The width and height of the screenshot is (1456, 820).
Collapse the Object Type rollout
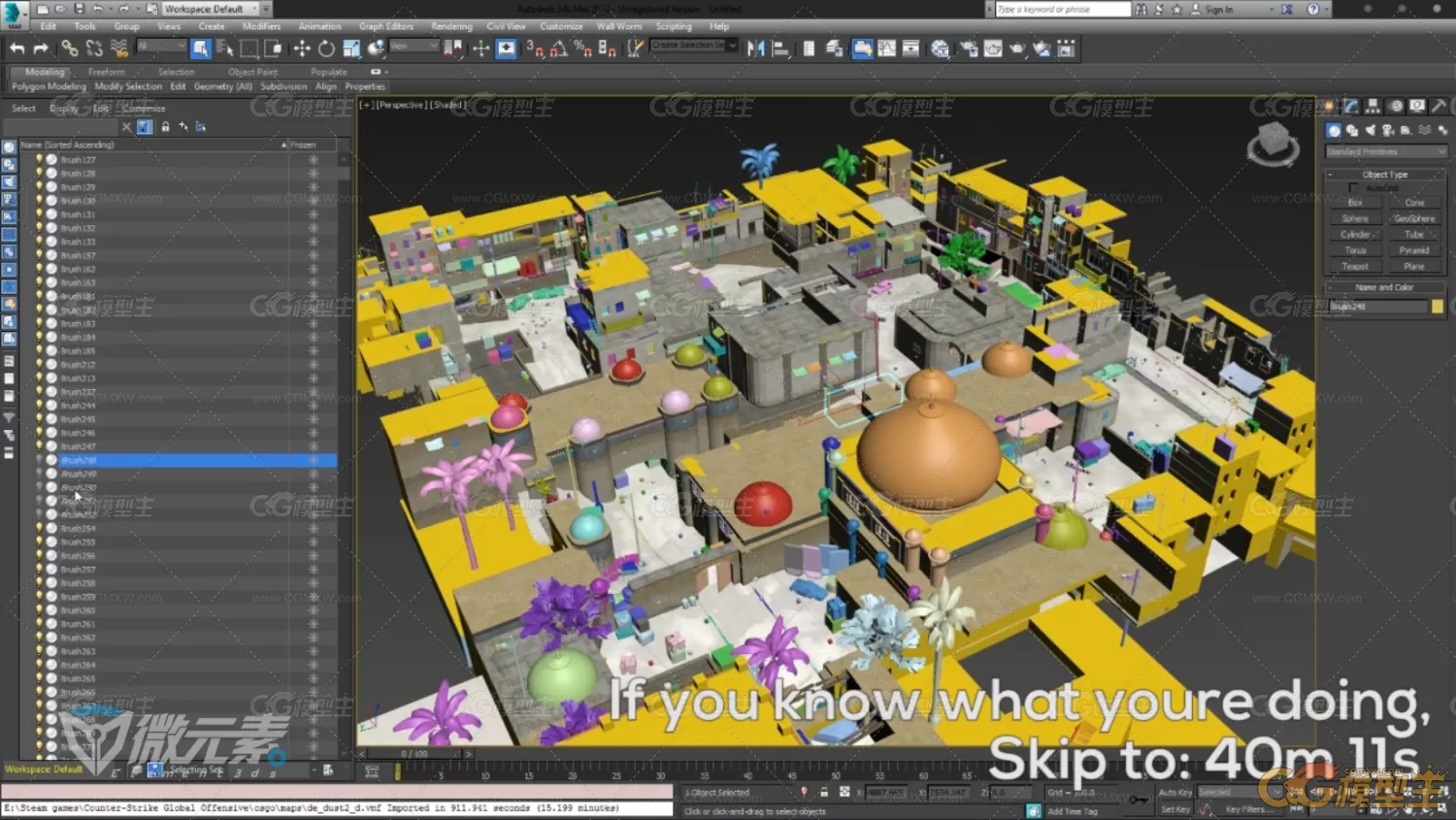[x=1385, y=175]
